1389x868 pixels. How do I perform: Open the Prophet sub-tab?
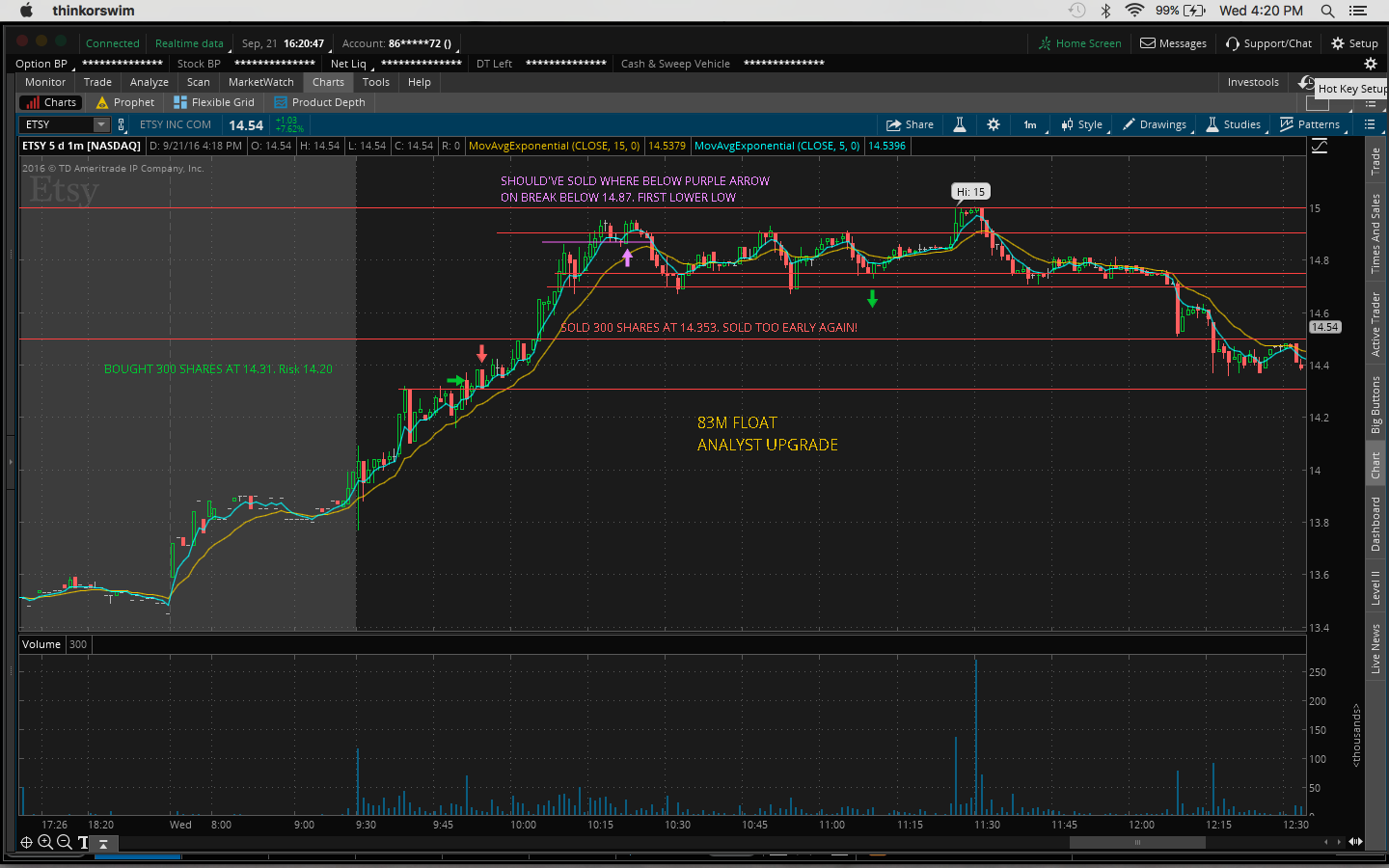(124, 102)
